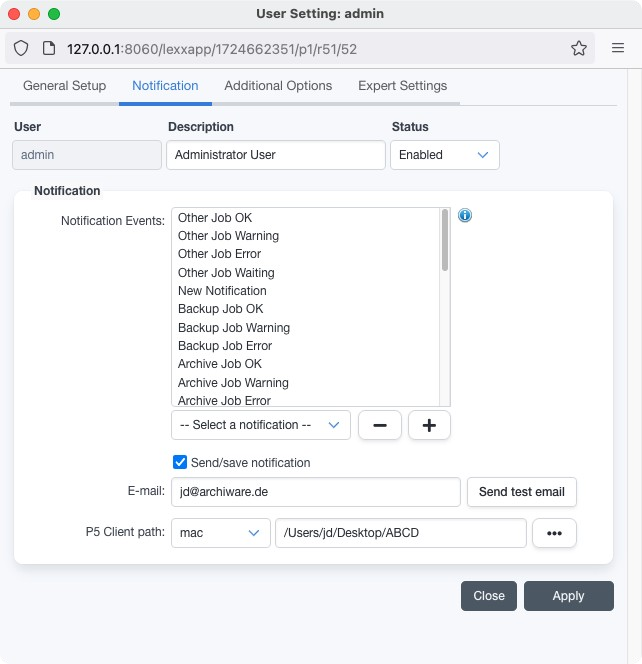The height and width of the screenshot is (664, 642).
Task: Open the three-dot browse button for client path
Action: (554, 533)
